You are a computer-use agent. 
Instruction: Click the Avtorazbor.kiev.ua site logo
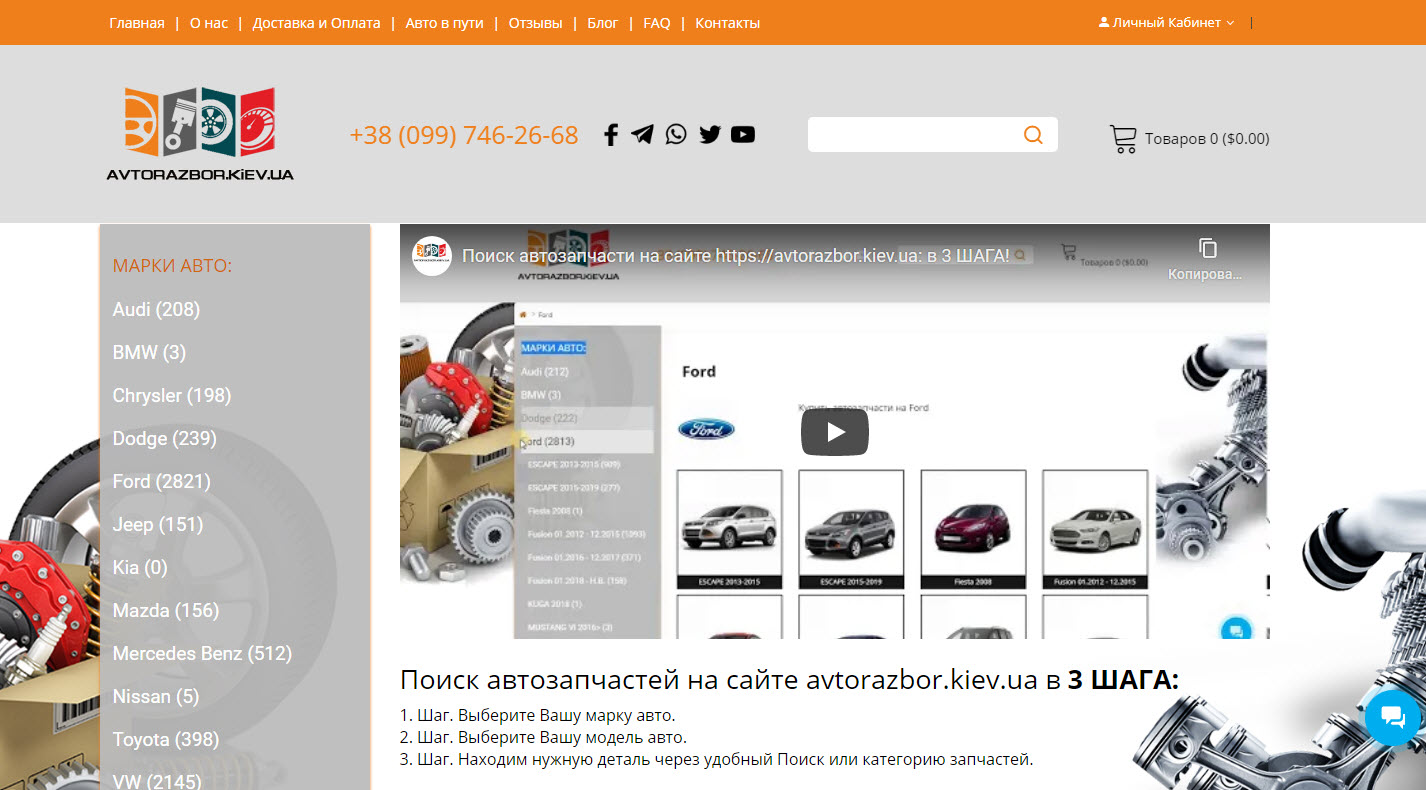pyautogui.click(x=200, y=134)
